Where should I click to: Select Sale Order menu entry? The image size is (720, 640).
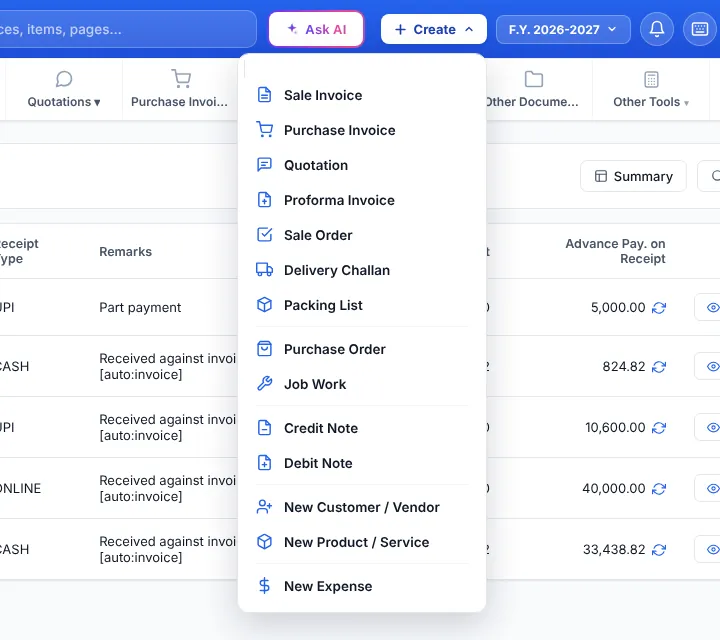(362, 235)
